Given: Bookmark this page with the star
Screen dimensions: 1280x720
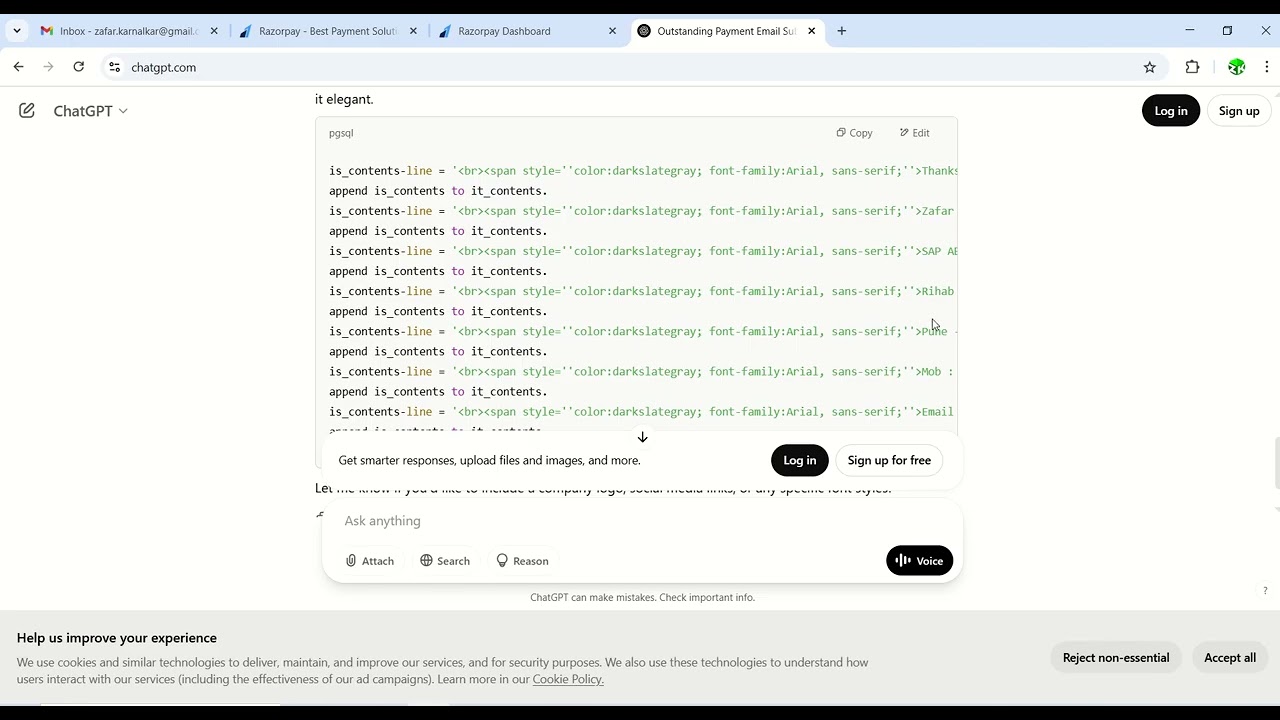Looking at the screenshot, I should pos(1150,67).
